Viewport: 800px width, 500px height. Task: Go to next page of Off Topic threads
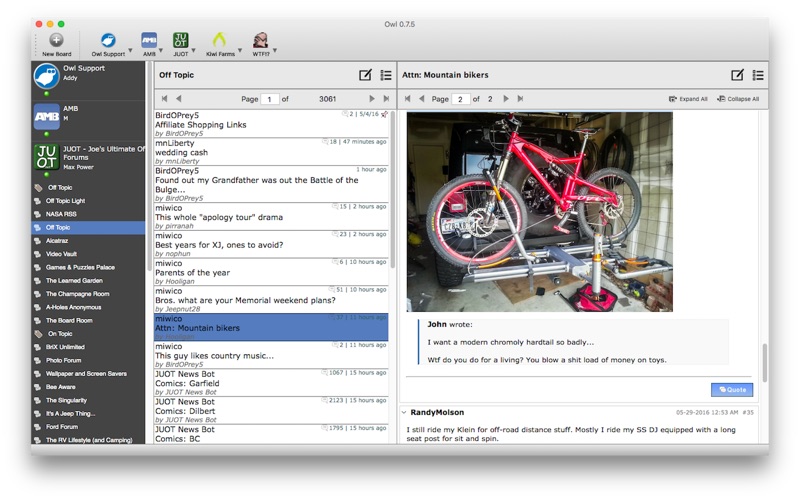point(372,98)
